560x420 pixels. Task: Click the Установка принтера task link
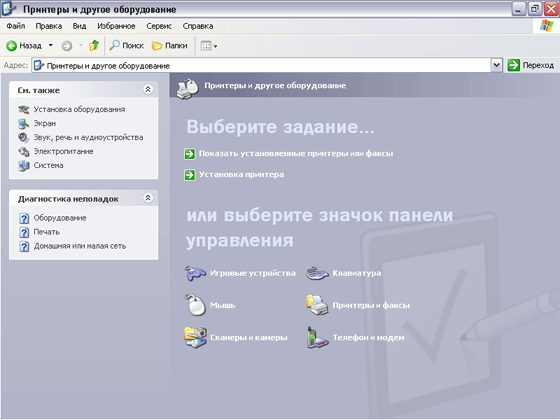[x=241, y=175]
